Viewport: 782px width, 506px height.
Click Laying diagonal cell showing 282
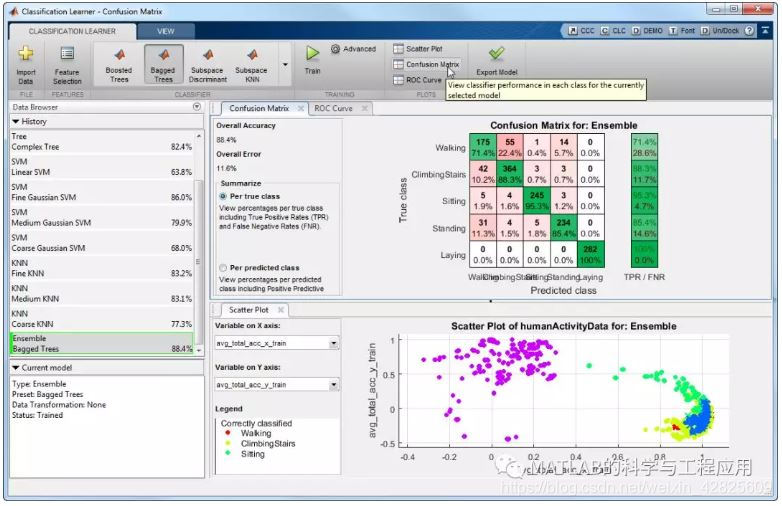[590, 254]
